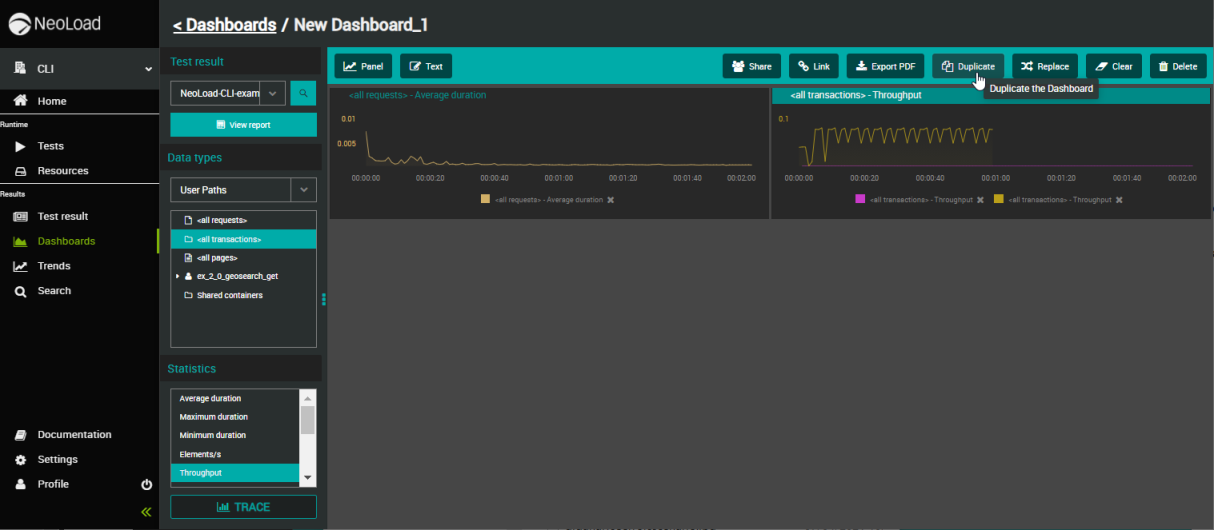The width and height of the screenshot is (1214, 530).
Task: Click the TRACE button
Action: pyautogui.click(x=243, y=507)
